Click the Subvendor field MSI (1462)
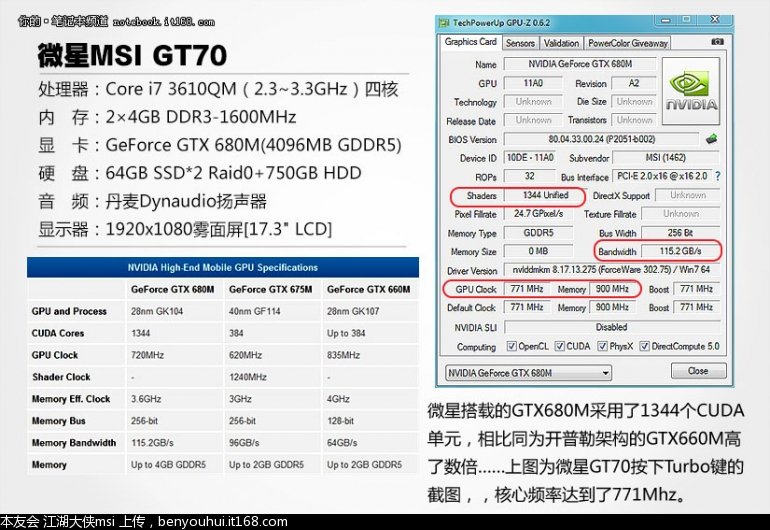Screen dimensions: 770x530 coord(666,158)
